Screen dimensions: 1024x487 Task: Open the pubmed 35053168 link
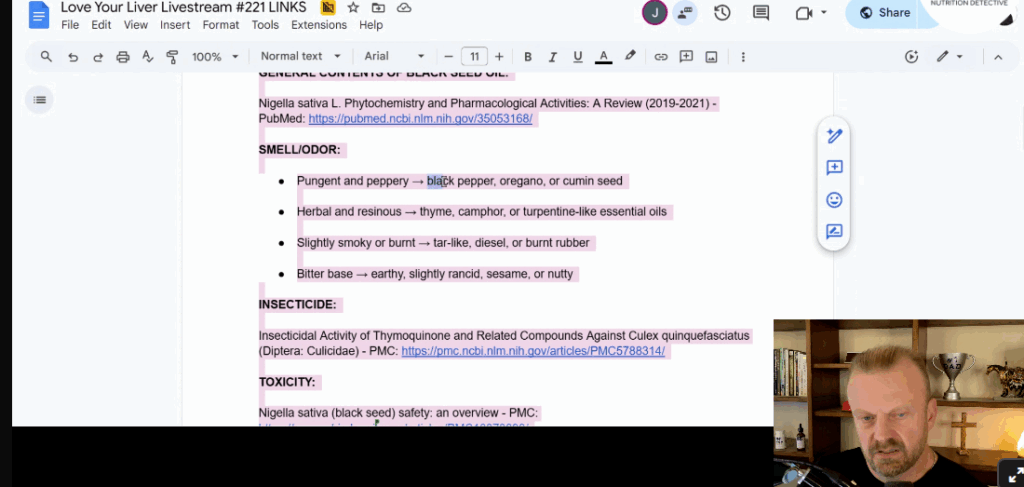click(420, 119)
